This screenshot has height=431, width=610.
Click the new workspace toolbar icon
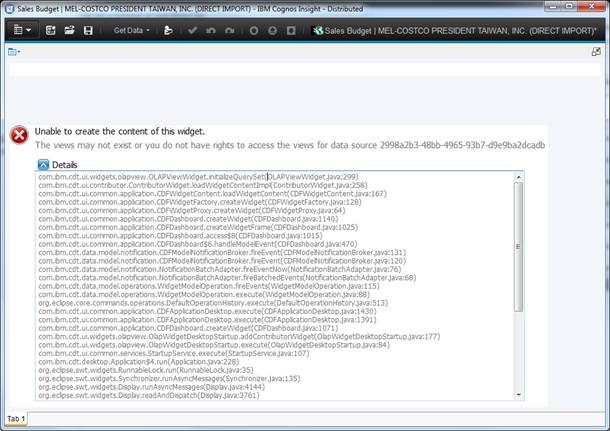51,30
